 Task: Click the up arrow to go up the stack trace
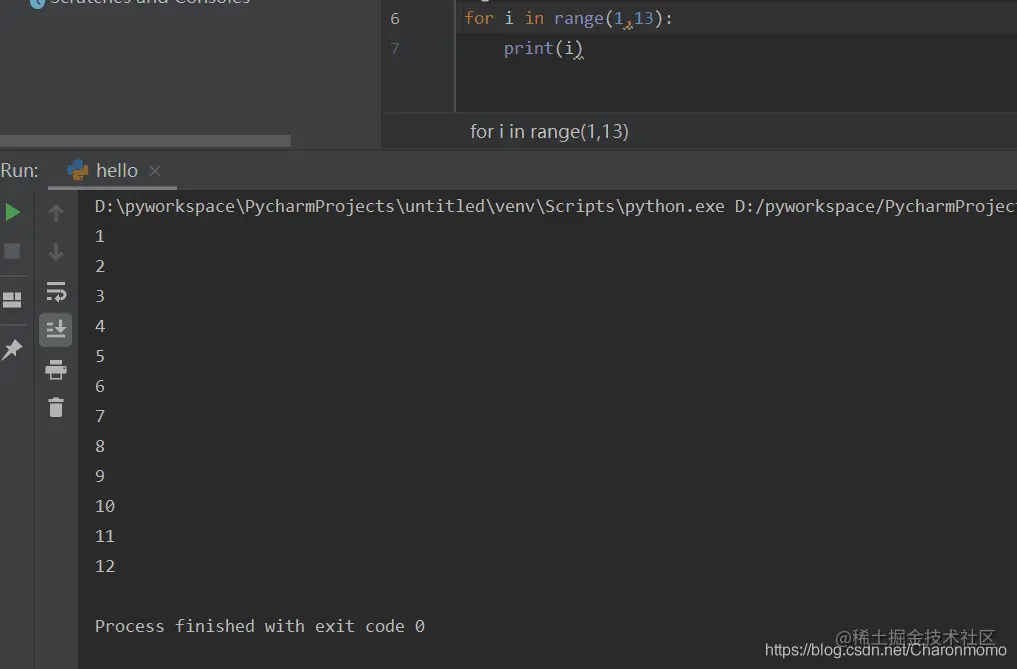pyautogui.click(x=56, y=213)
